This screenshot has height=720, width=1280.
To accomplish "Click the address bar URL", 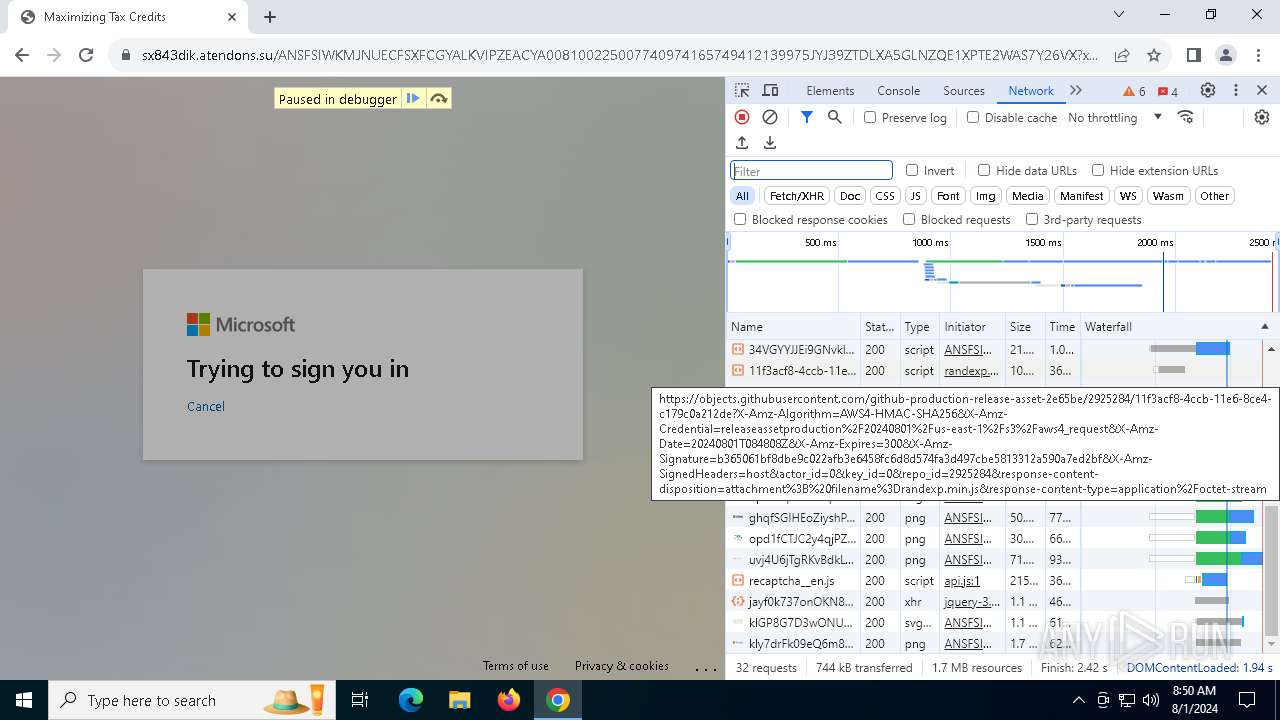I will (619, 55).
